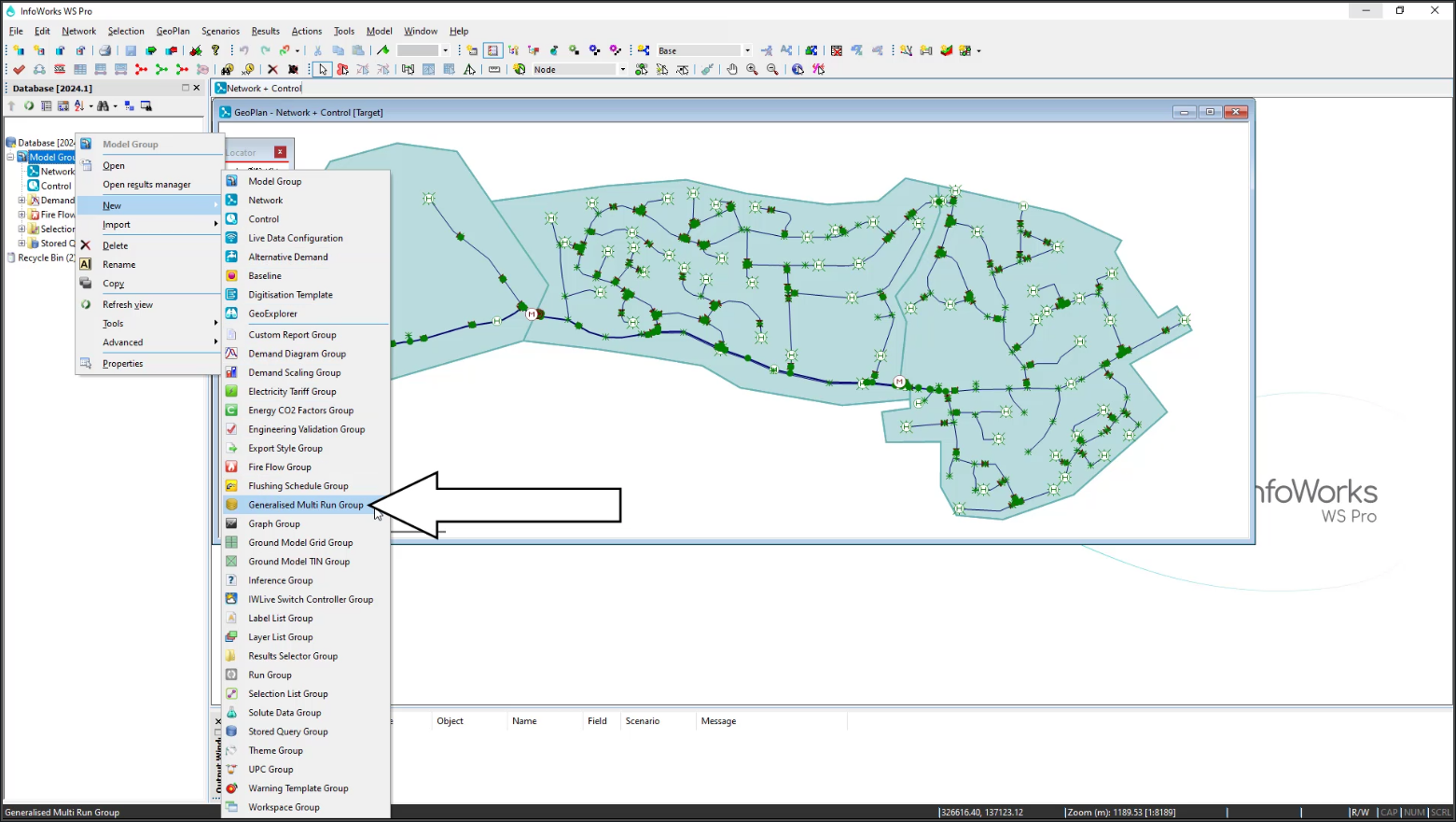The height and width of the screenshot is (822, 1456).
Task: Open the Scenarios menu
Action: pos(220,31)
